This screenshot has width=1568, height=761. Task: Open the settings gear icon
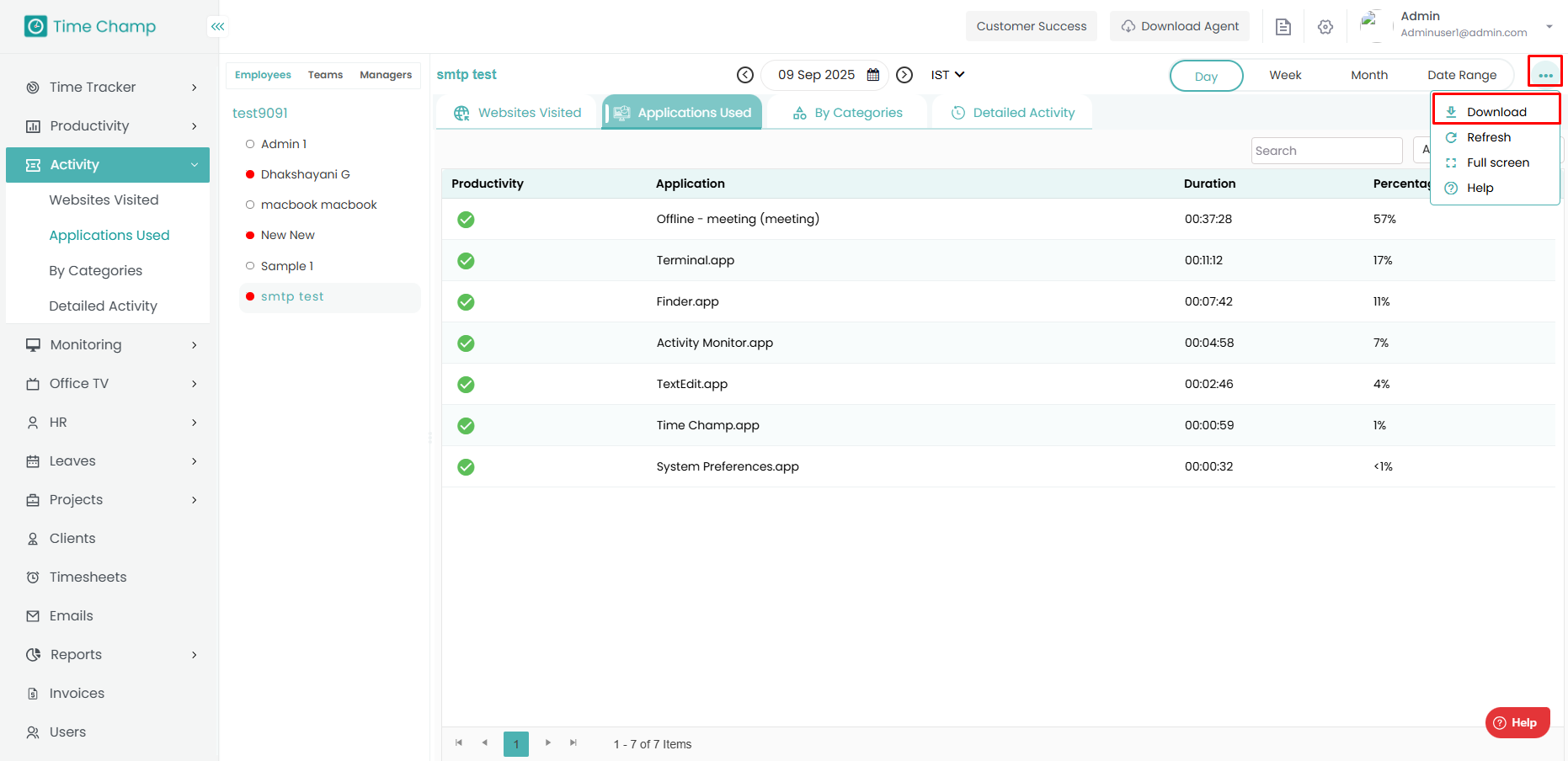1325,27
